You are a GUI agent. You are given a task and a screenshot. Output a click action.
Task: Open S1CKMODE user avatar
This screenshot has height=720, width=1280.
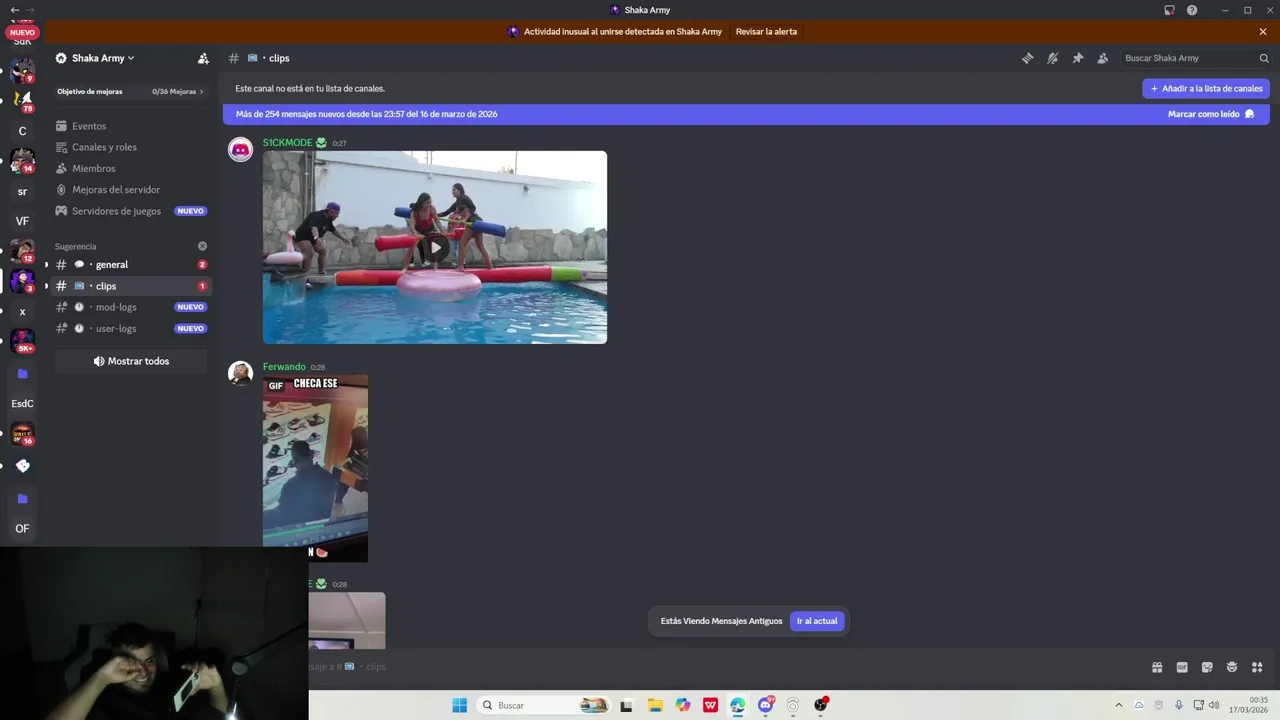(x=240, y=150)
